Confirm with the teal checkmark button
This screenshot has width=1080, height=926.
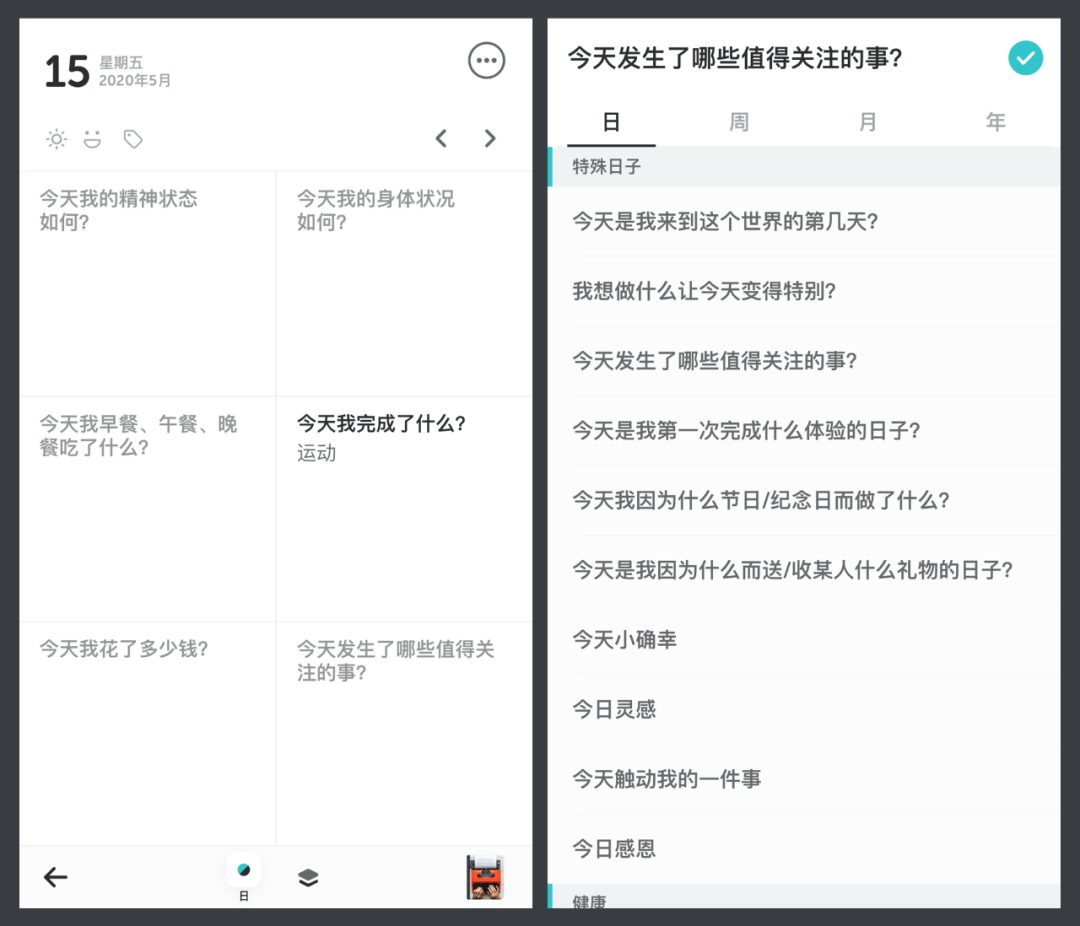[x=1026, y=59]
